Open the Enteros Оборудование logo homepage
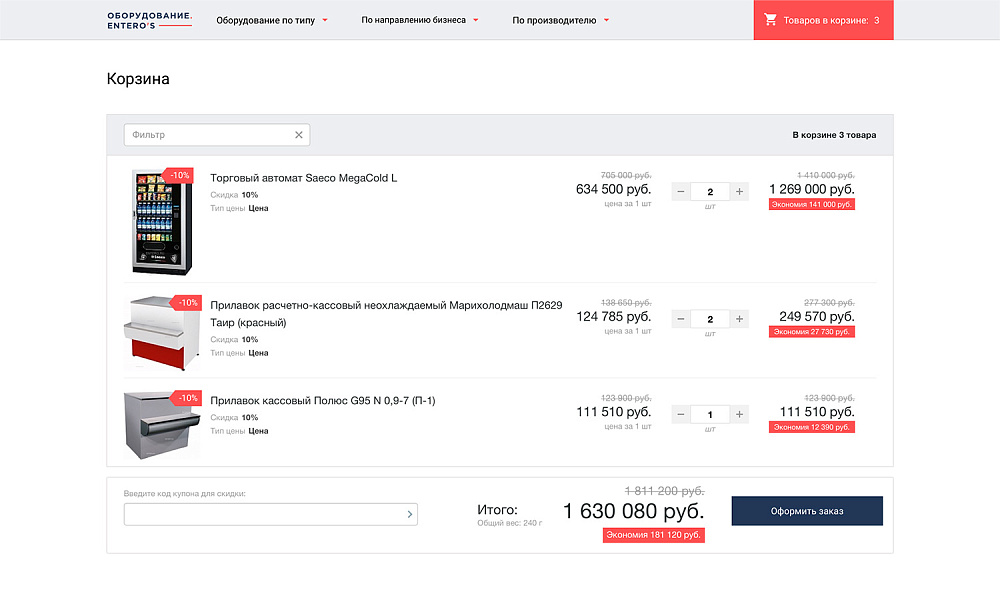Viewport: 1000px width, 600px height. click(149, 20)
